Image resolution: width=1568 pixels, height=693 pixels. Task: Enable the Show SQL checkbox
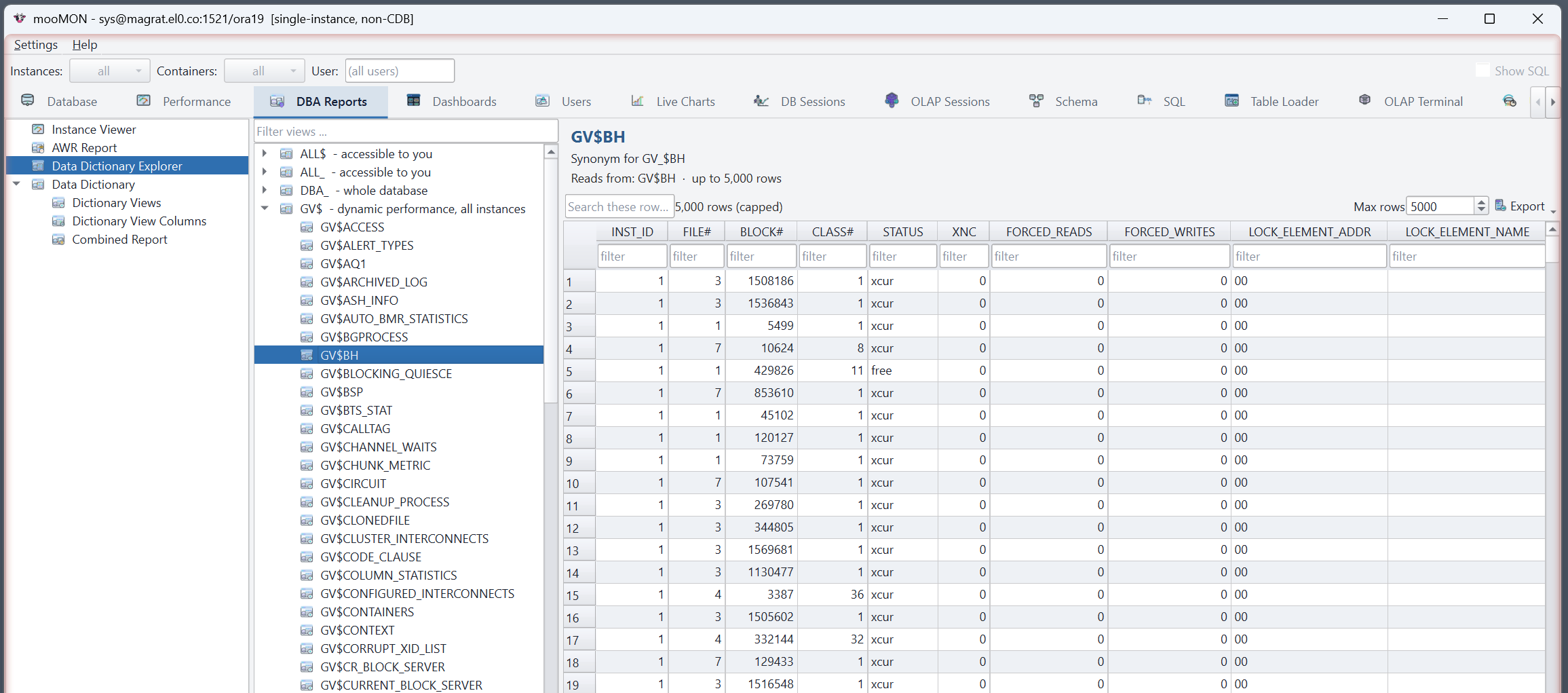click(x=1483, y=71)
